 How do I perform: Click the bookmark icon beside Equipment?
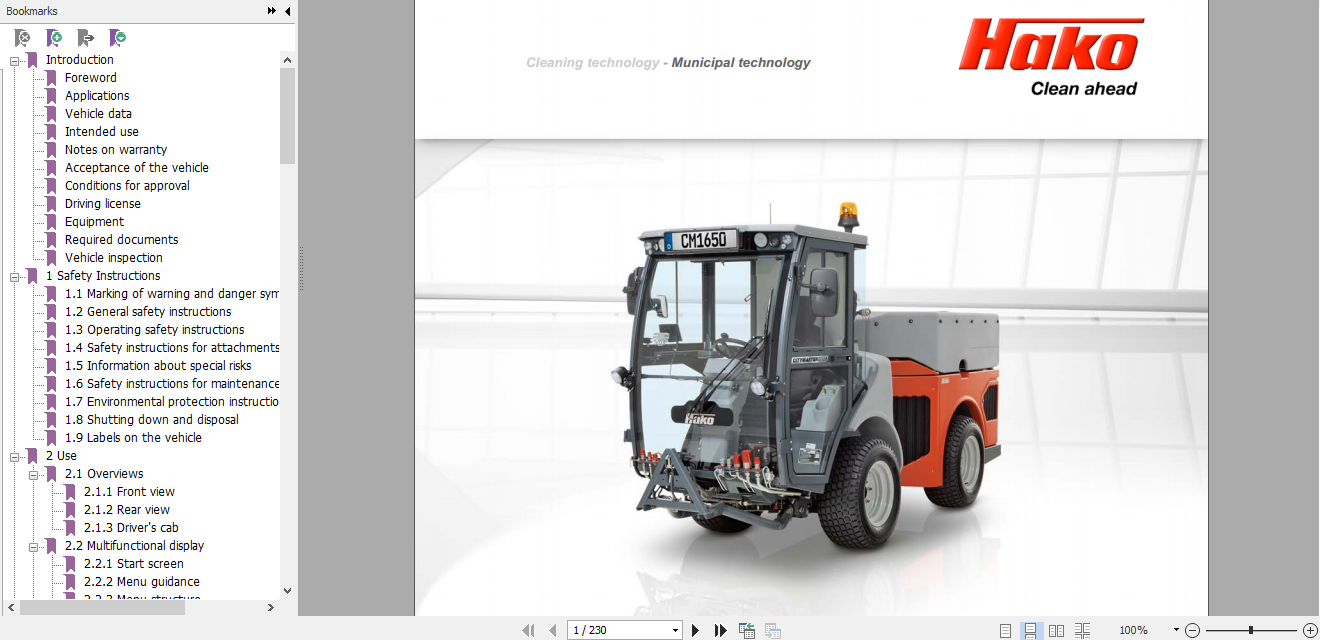(x=52, y=222)
